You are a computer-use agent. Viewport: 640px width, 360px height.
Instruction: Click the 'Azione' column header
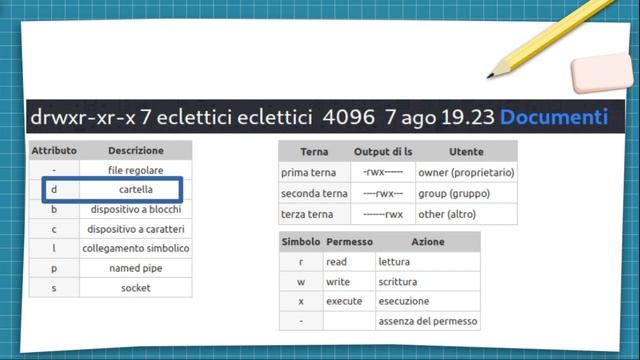(x=428, y=242)
